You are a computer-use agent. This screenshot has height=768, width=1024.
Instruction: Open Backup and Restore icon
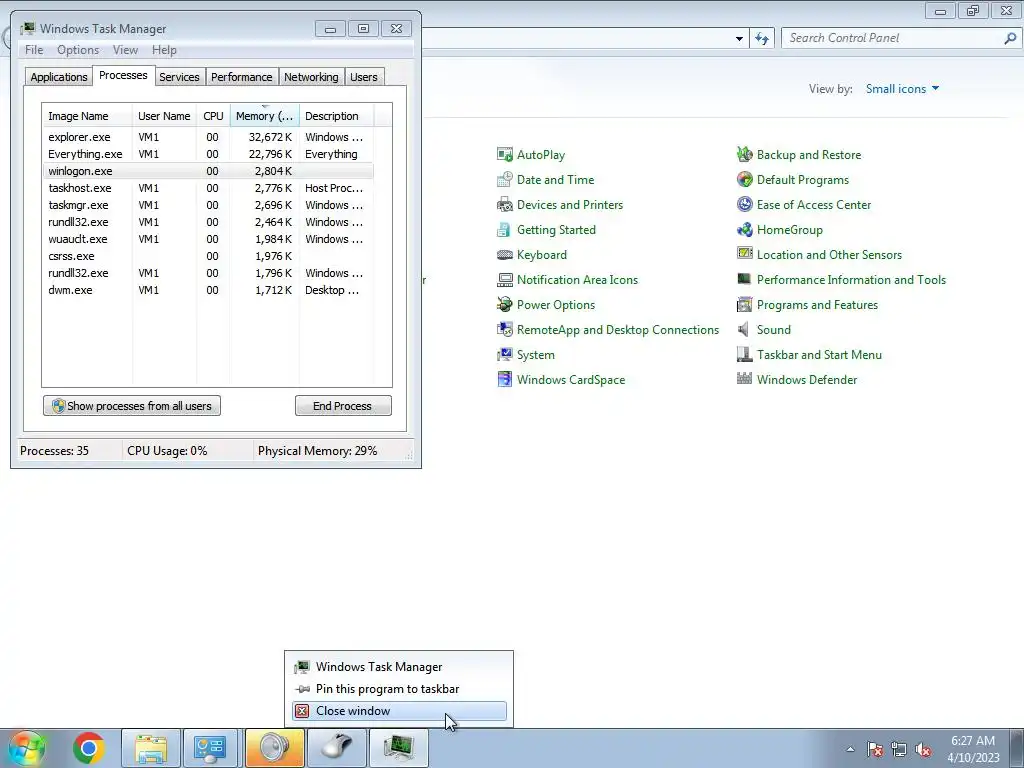tap(744, 155)
